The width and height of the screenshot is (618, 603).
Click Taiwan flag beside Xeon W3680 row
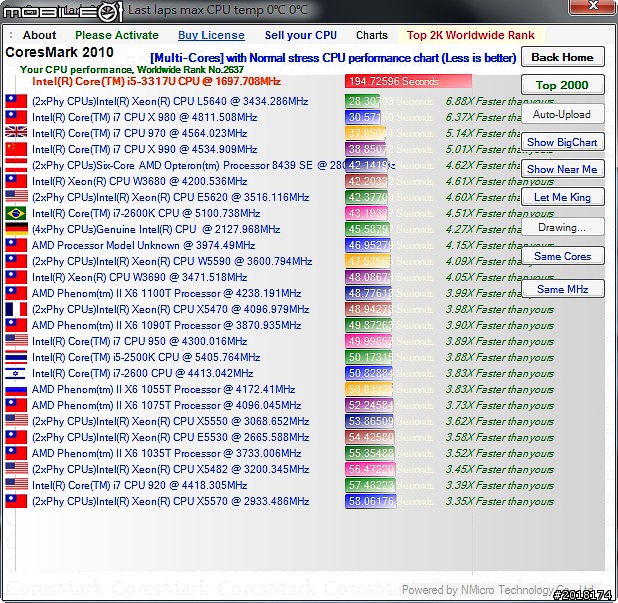(16, 181)
